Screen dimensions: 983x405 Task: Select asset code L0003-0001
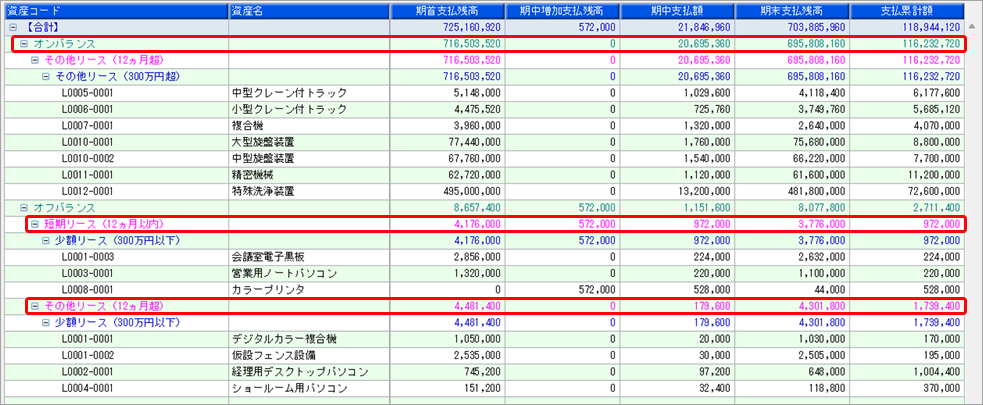point(88,273)
